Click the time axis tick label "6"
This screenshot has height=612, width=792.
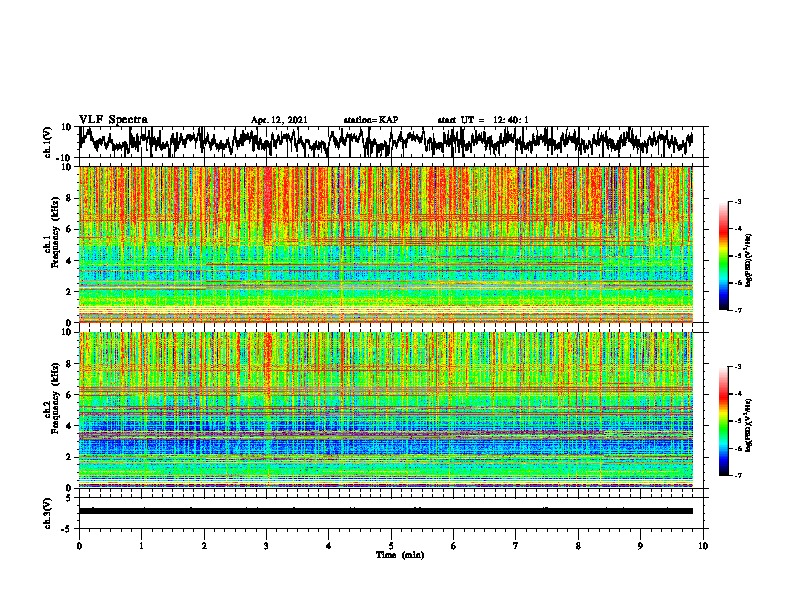coord(454,546)
